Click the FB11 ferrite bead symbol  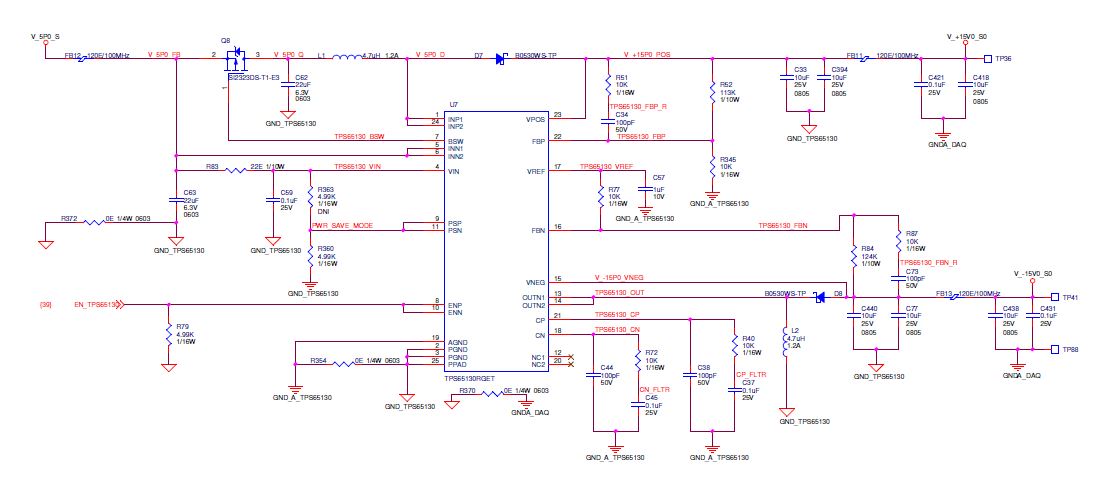click(865, 59)
